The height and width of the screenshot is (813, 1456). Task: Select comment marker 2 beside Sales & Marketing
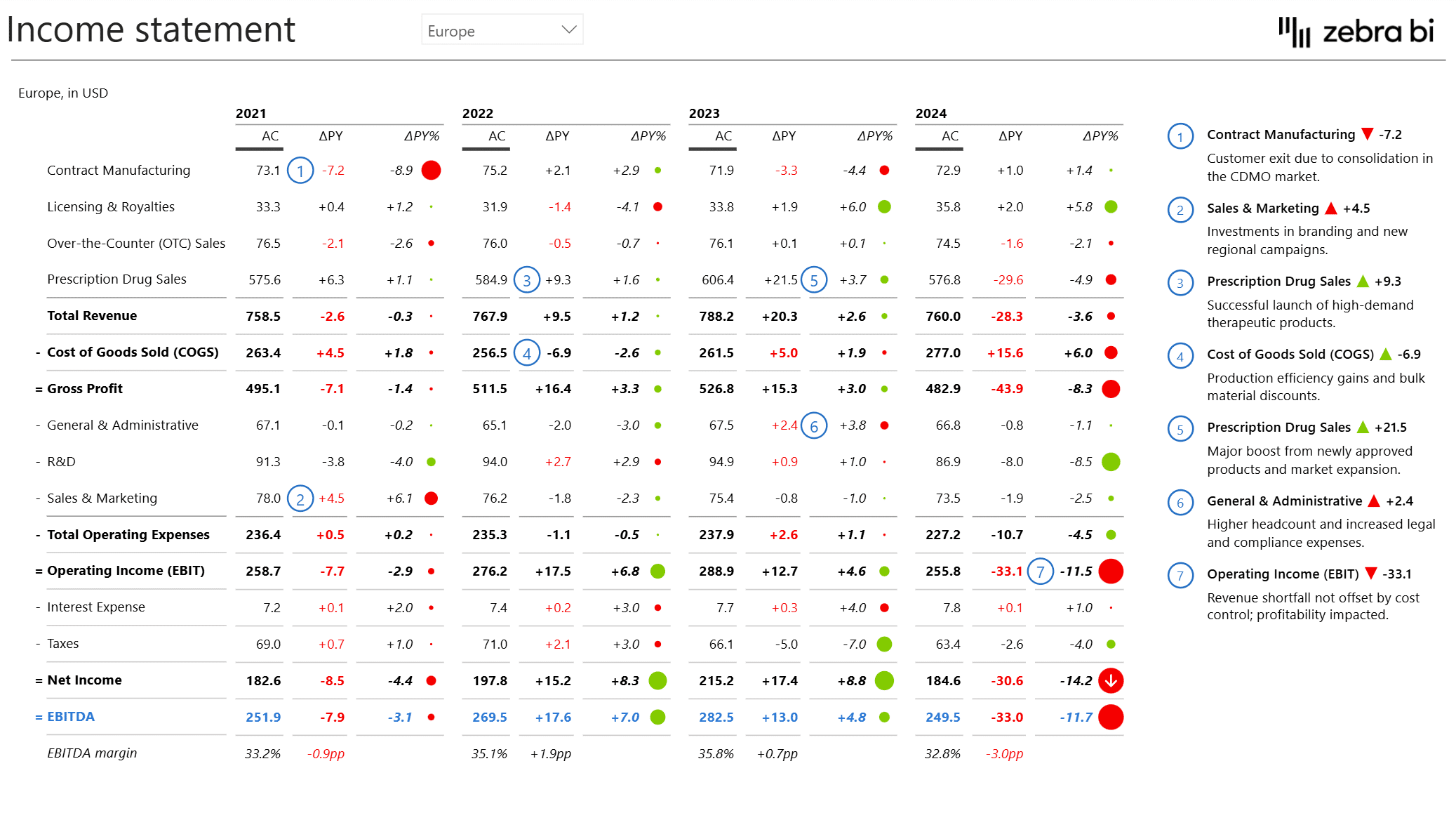(300, 498)
